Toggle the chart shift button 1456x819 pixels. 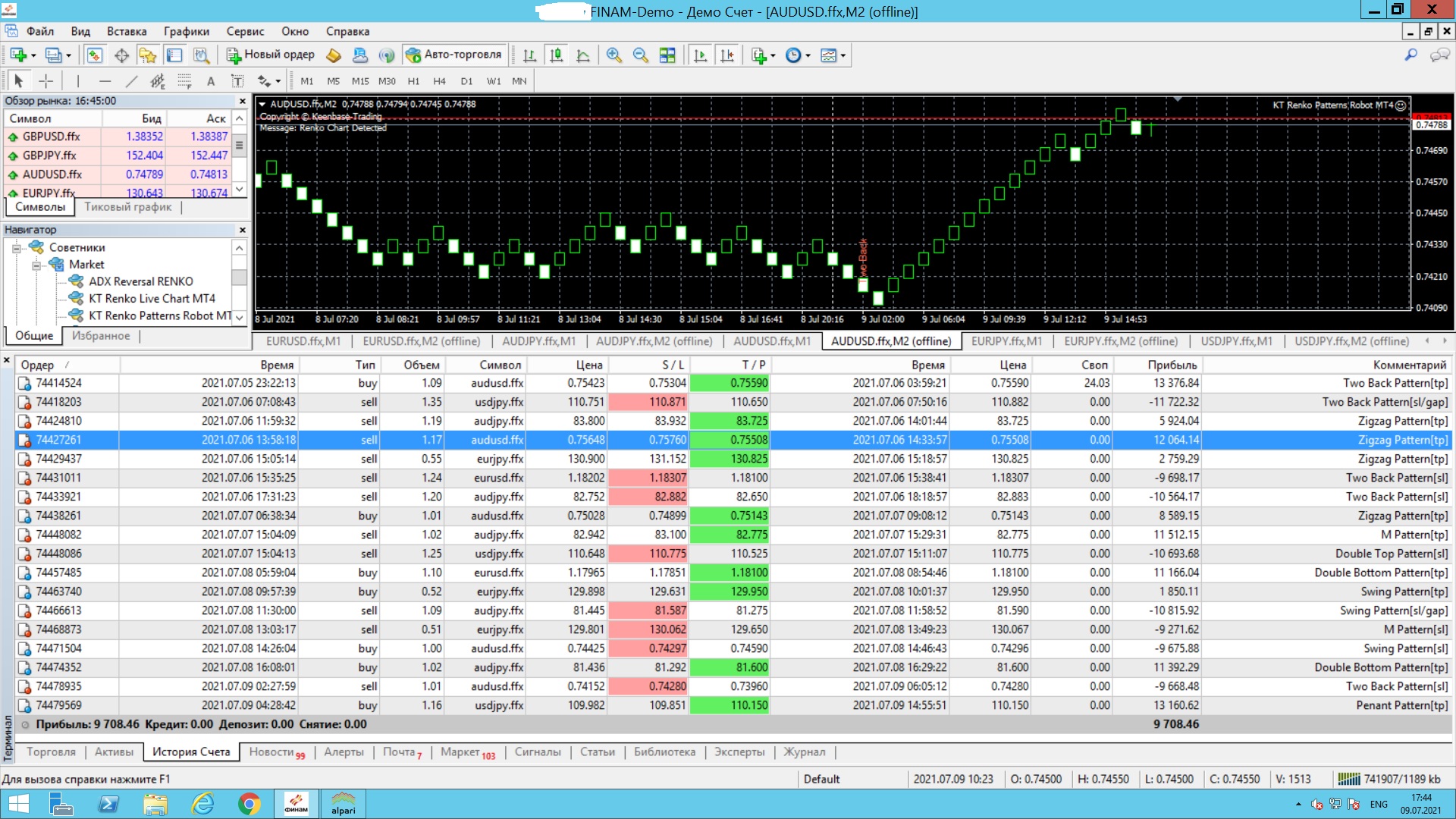[727, 55]
